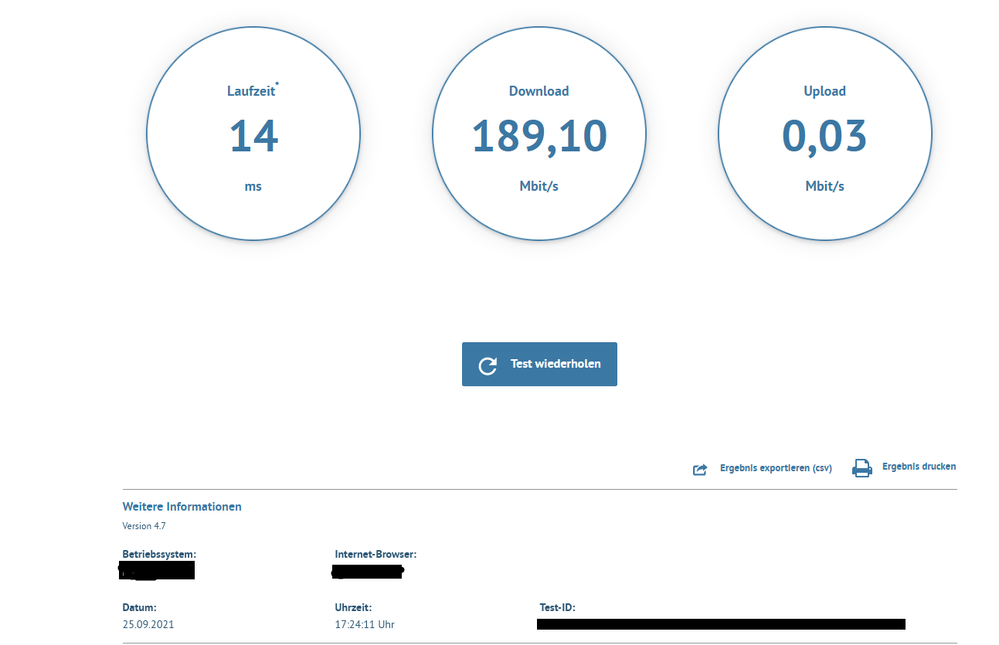The height and width of the screenshot is (645, 999).
Task: Open the Ergebnis drucken link
Action: pyautogui.click(x=919, y=467)
